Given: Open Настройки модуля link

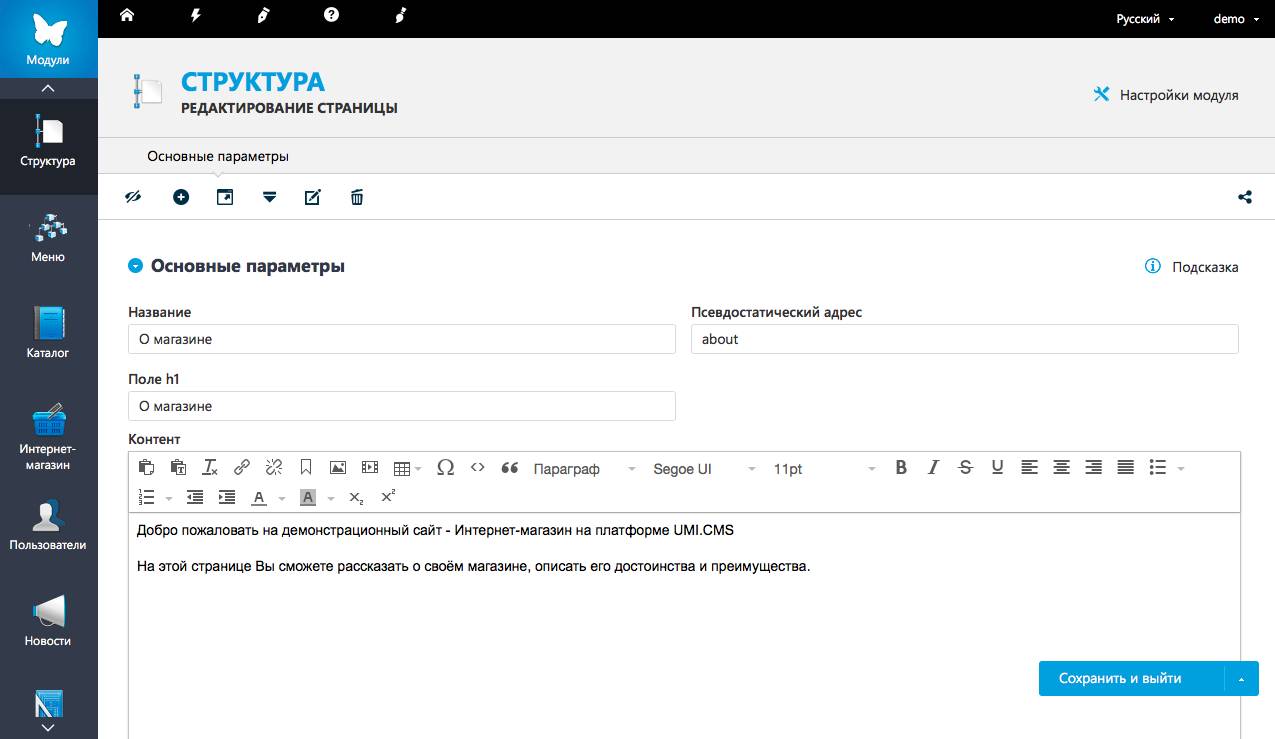Looking at the screenshot, I should coord(1166,96).
